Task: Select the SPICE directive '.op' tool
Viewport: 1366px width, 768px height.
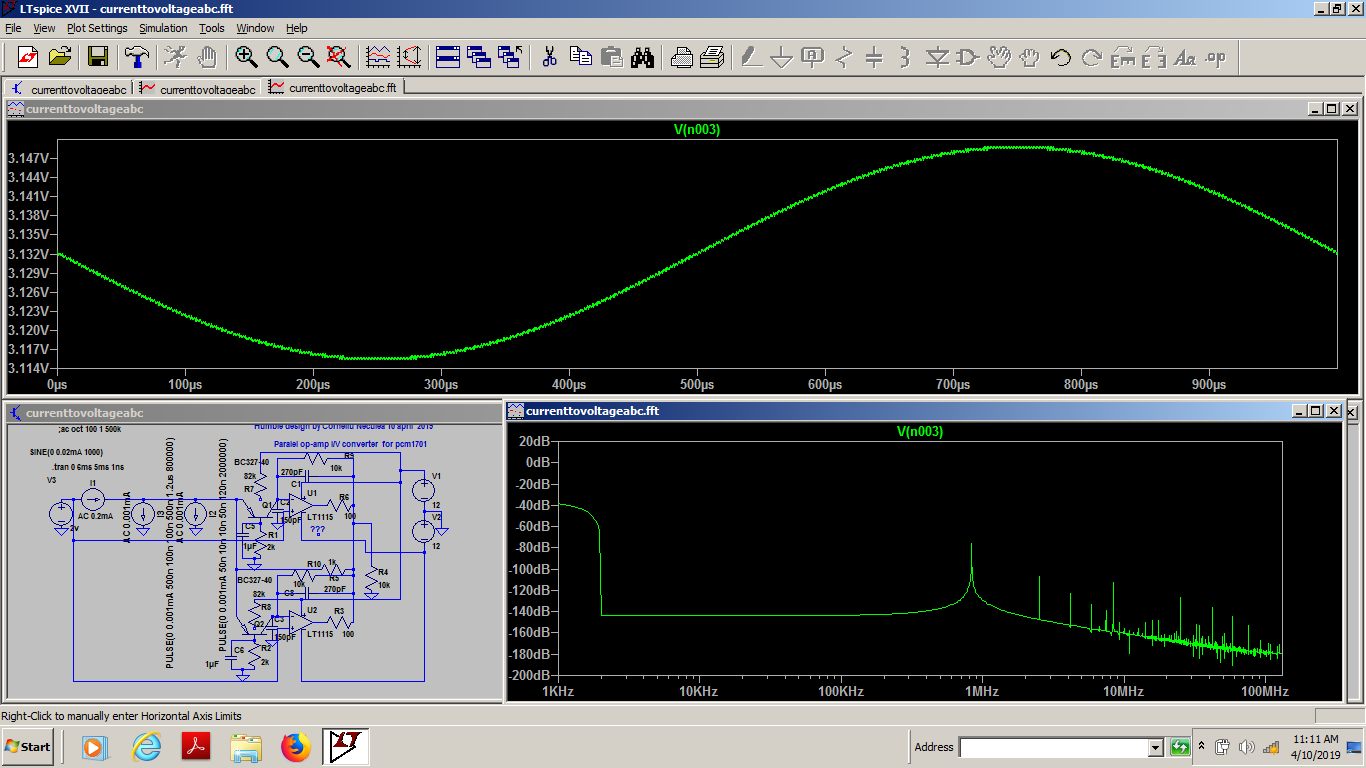Action: pyautogui.click(x=1216, y=57)
